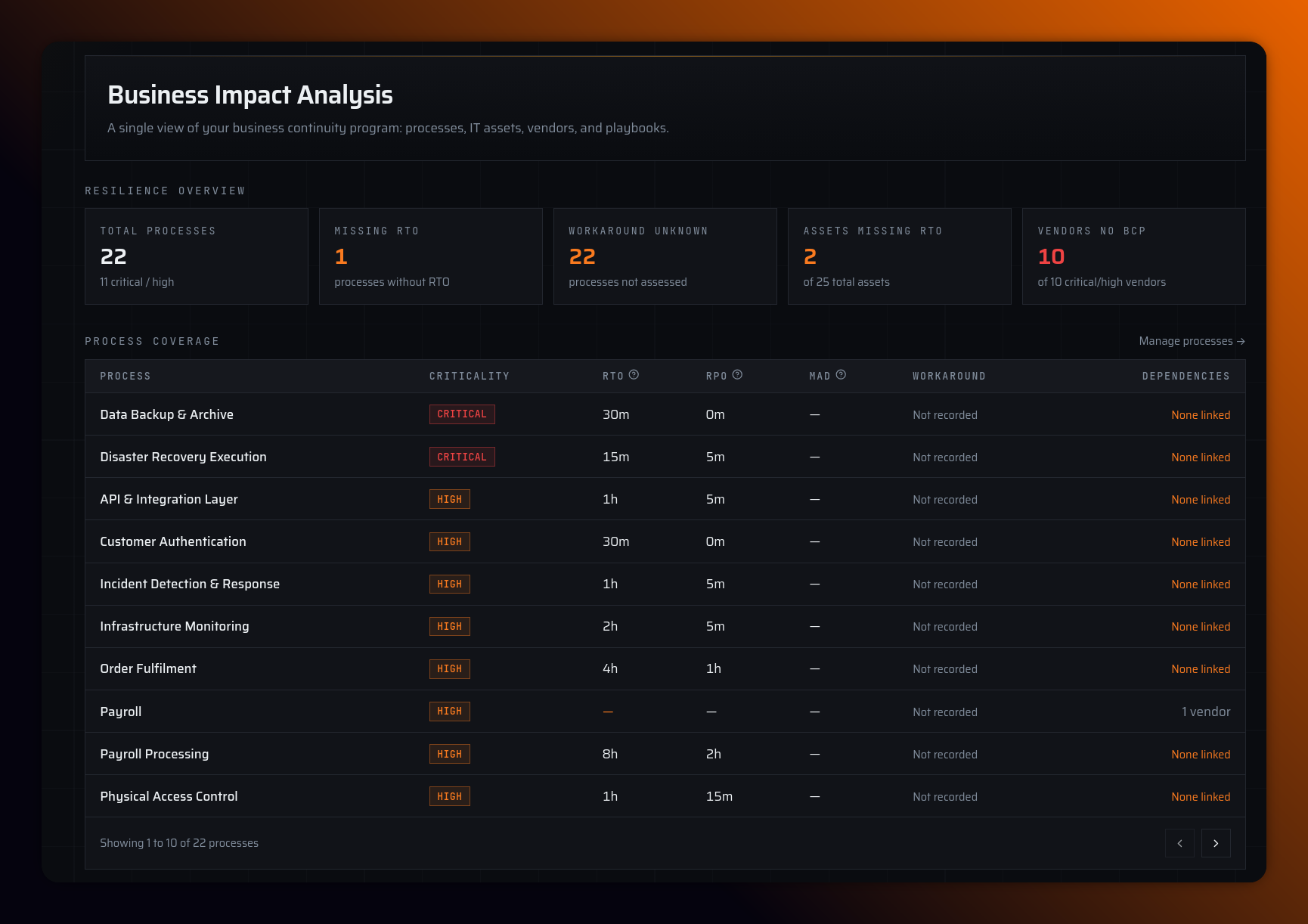
Task: Go to next page of processes
Action: [1216, 843]
